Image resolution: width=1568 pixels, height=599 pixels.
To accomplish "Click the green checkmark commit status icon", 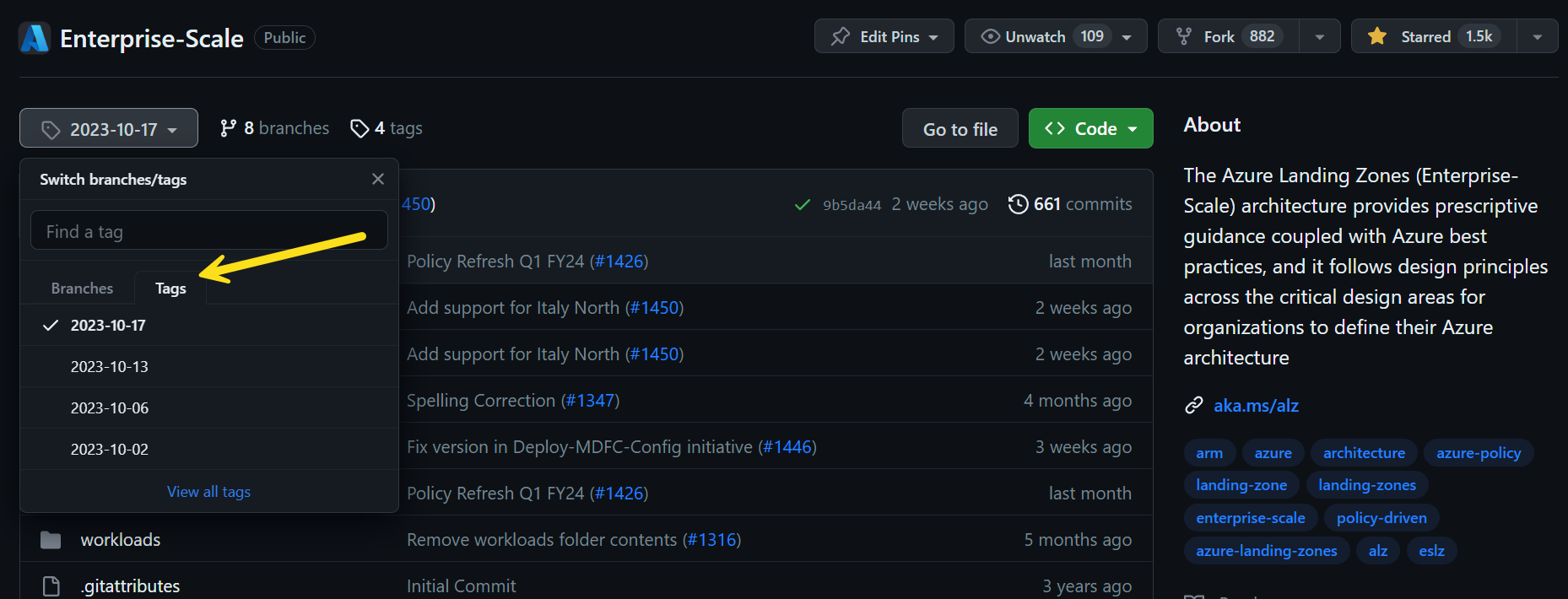I will [x=803, y=204].
